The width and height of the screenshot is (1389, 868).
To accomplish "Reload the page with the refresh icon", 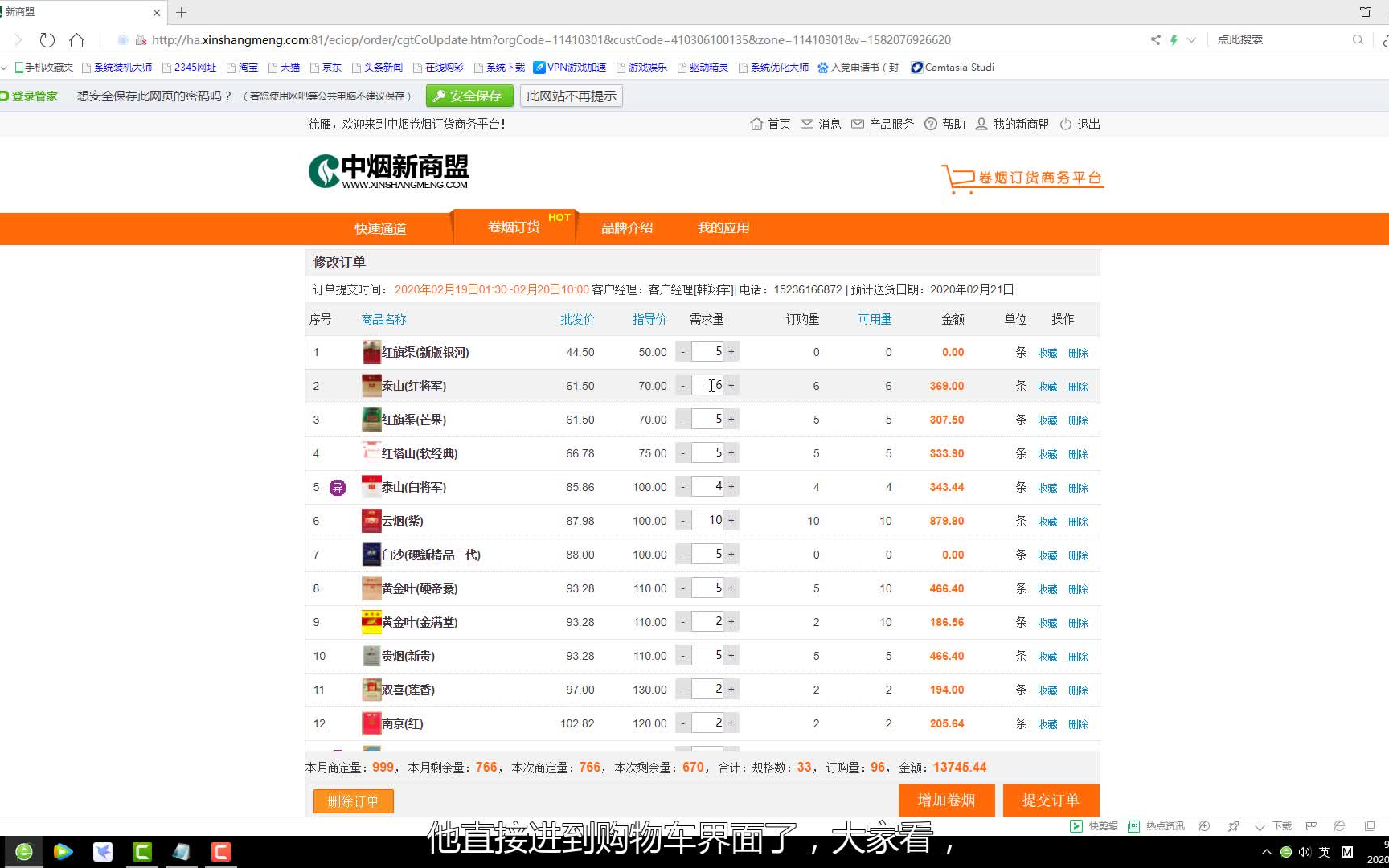I will [x=47, y=39].
